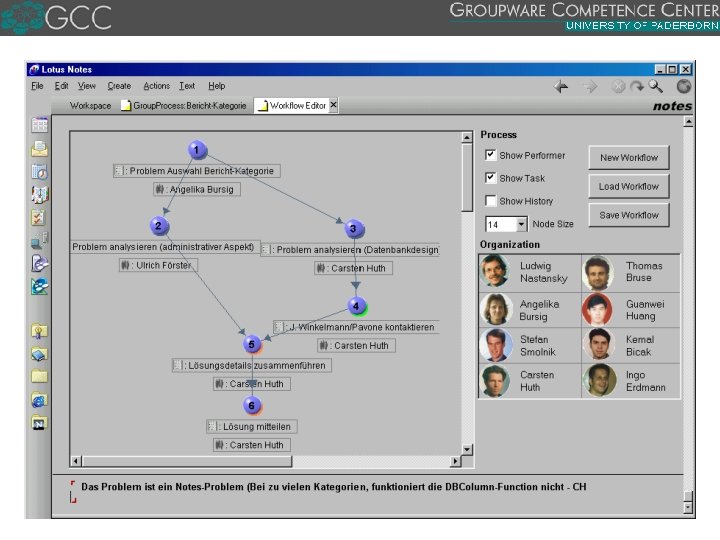Click the forward navigation arrow icon

point(590,86)
